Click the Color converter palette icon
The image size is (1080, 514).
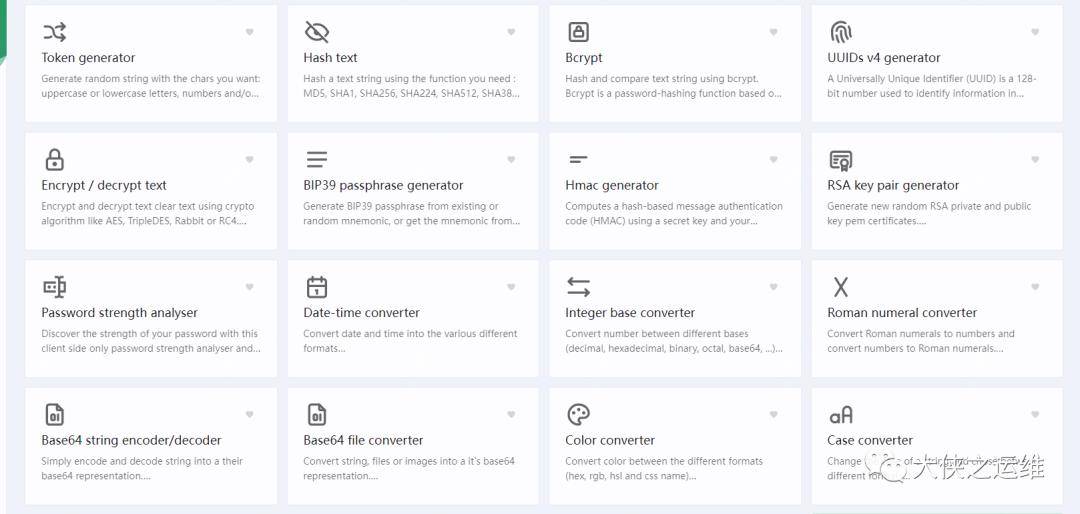pyautogui.click(x=578, y=414)
